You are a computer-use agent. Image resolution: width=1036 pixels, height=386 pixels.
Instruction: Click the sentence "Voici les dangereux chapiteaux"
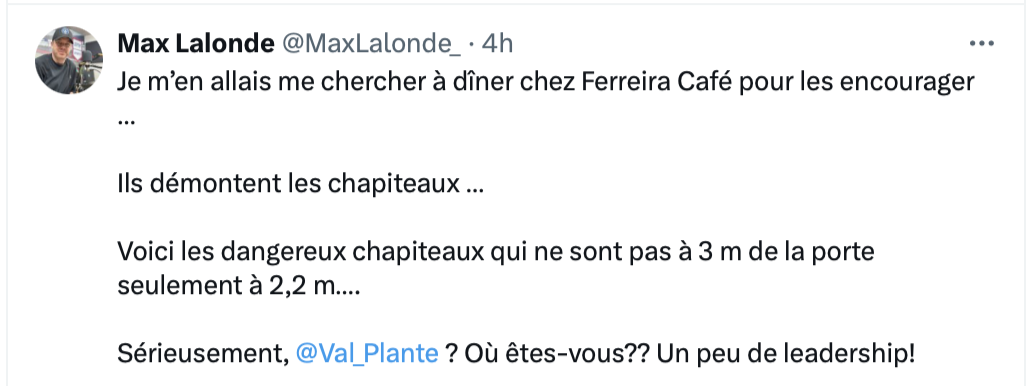click(301, 252)
